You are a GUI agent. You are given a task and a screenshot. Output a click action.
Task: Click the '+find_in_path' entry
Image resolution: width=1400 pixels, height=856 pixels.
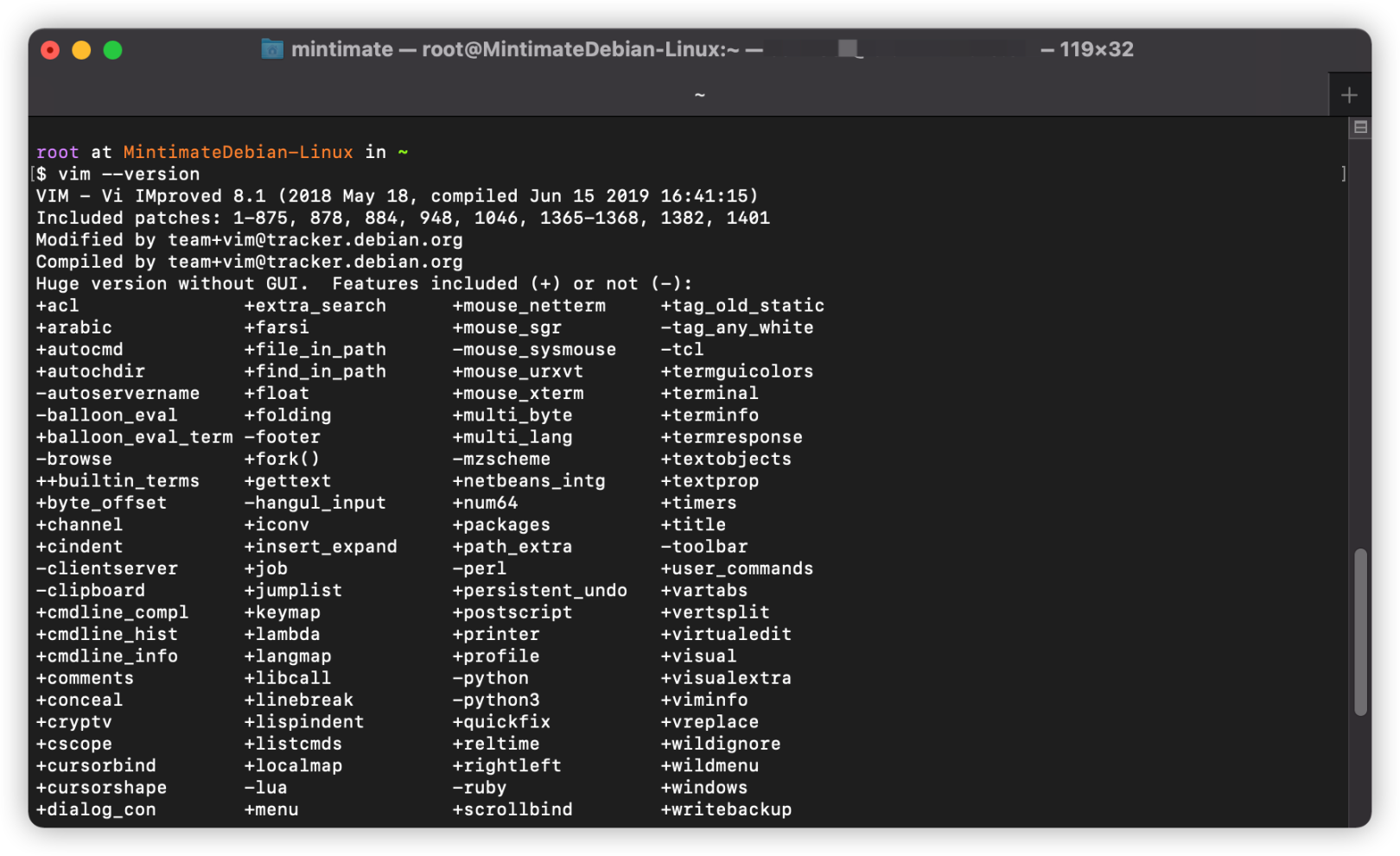point(315,371)
